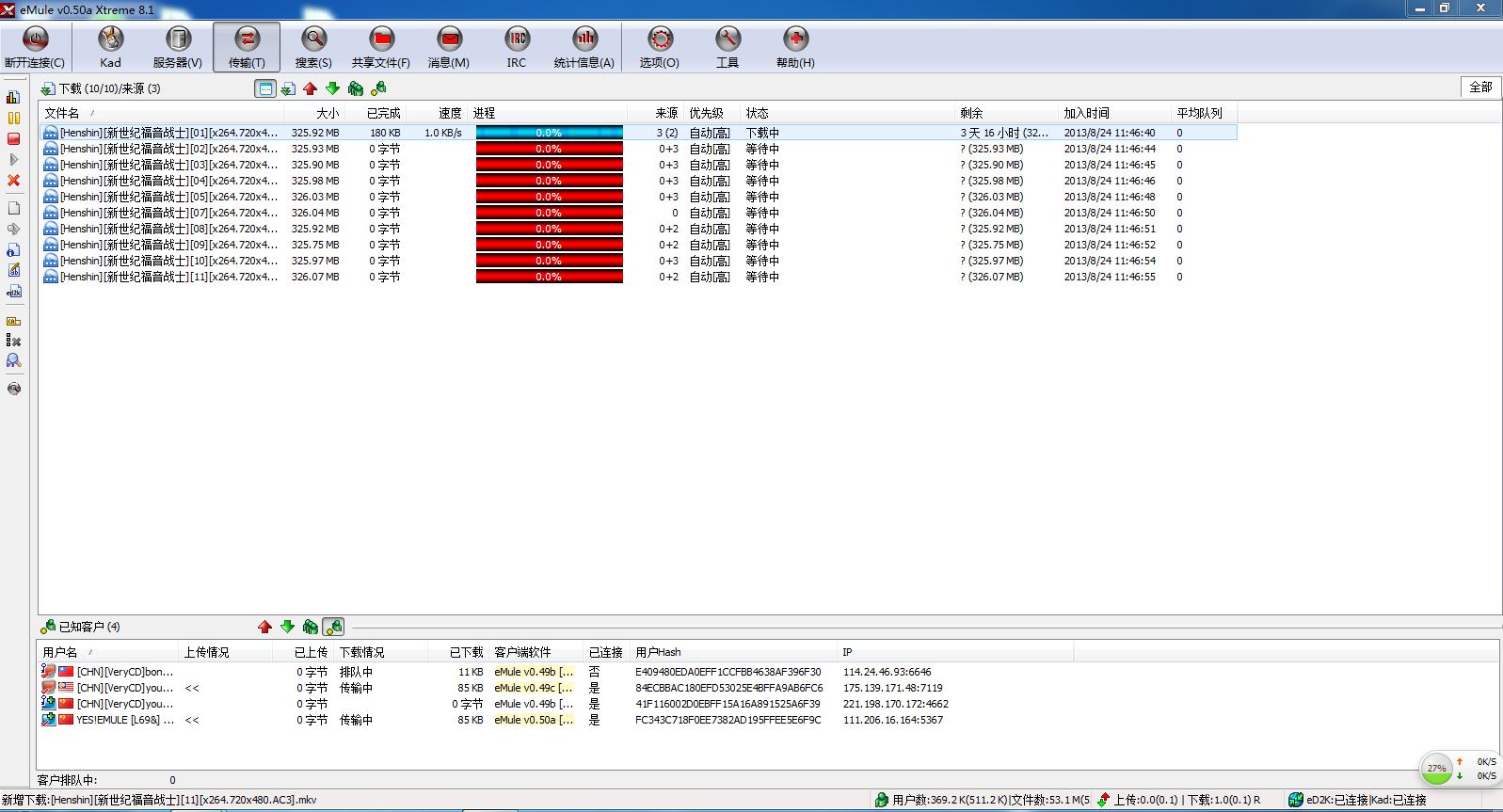Click the pencil-and-page icon in left sidebar
The image size is (1503, 812).
[13, 270]
